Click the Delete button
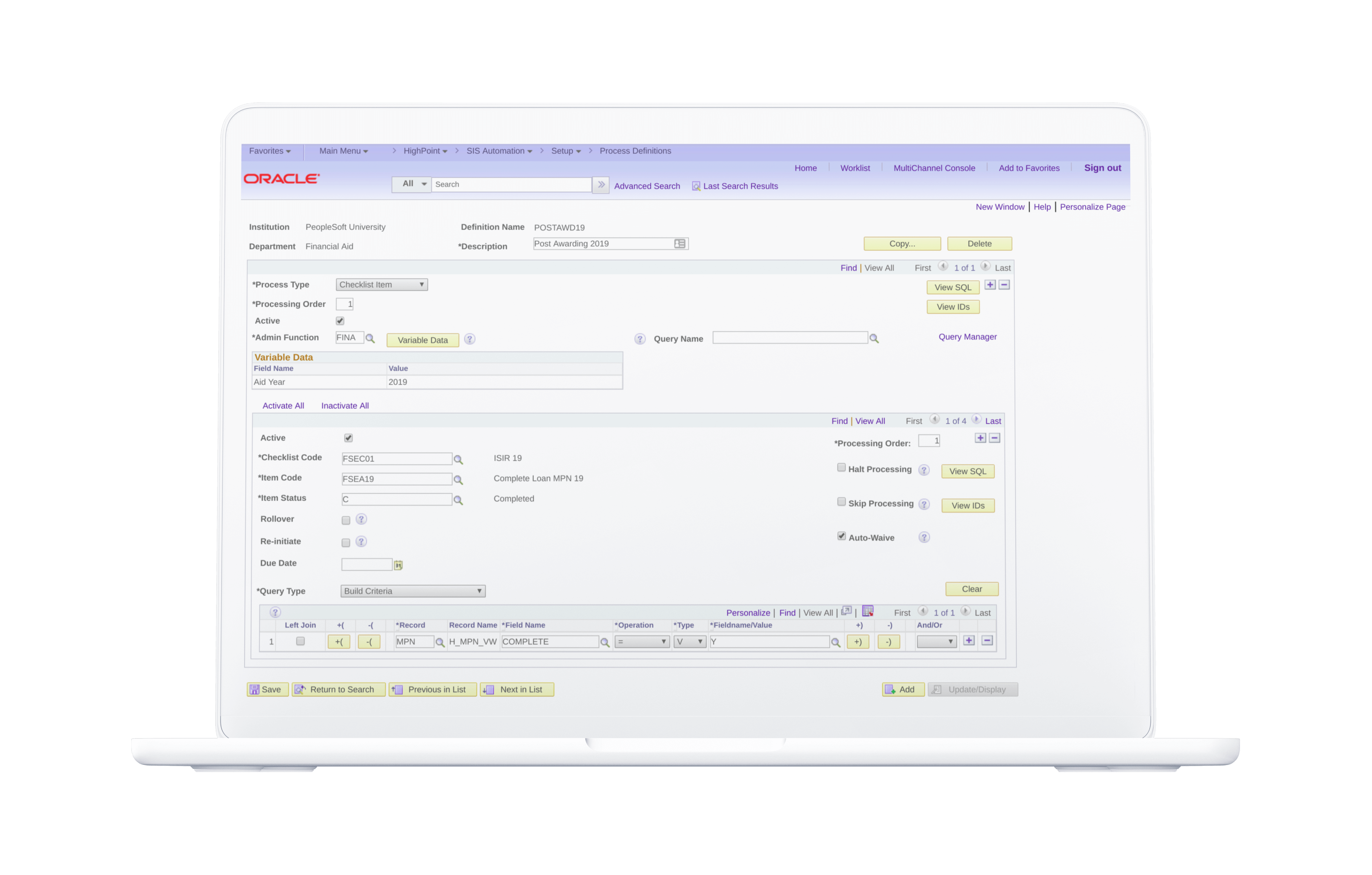The image size is (1372, 875). click(979, 244)
